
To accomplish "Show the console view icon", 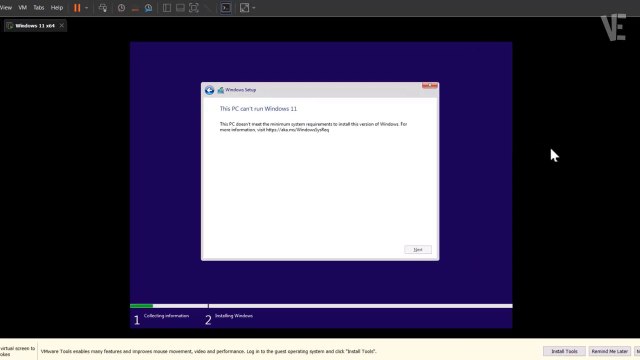I will pyautogui.click(x=226, y=8).
